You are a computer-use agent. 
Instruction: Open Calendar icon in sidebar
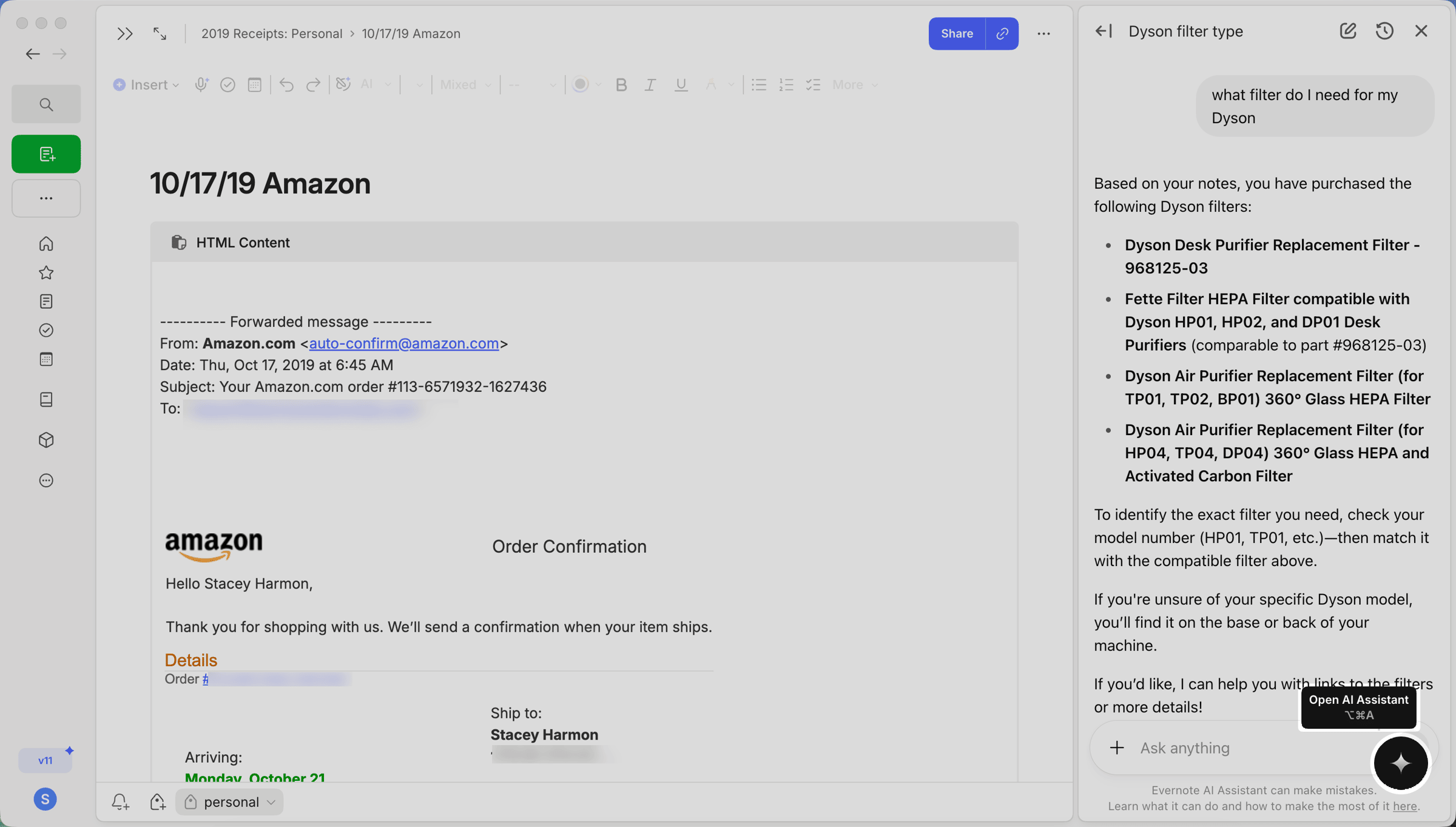(46, 359)
